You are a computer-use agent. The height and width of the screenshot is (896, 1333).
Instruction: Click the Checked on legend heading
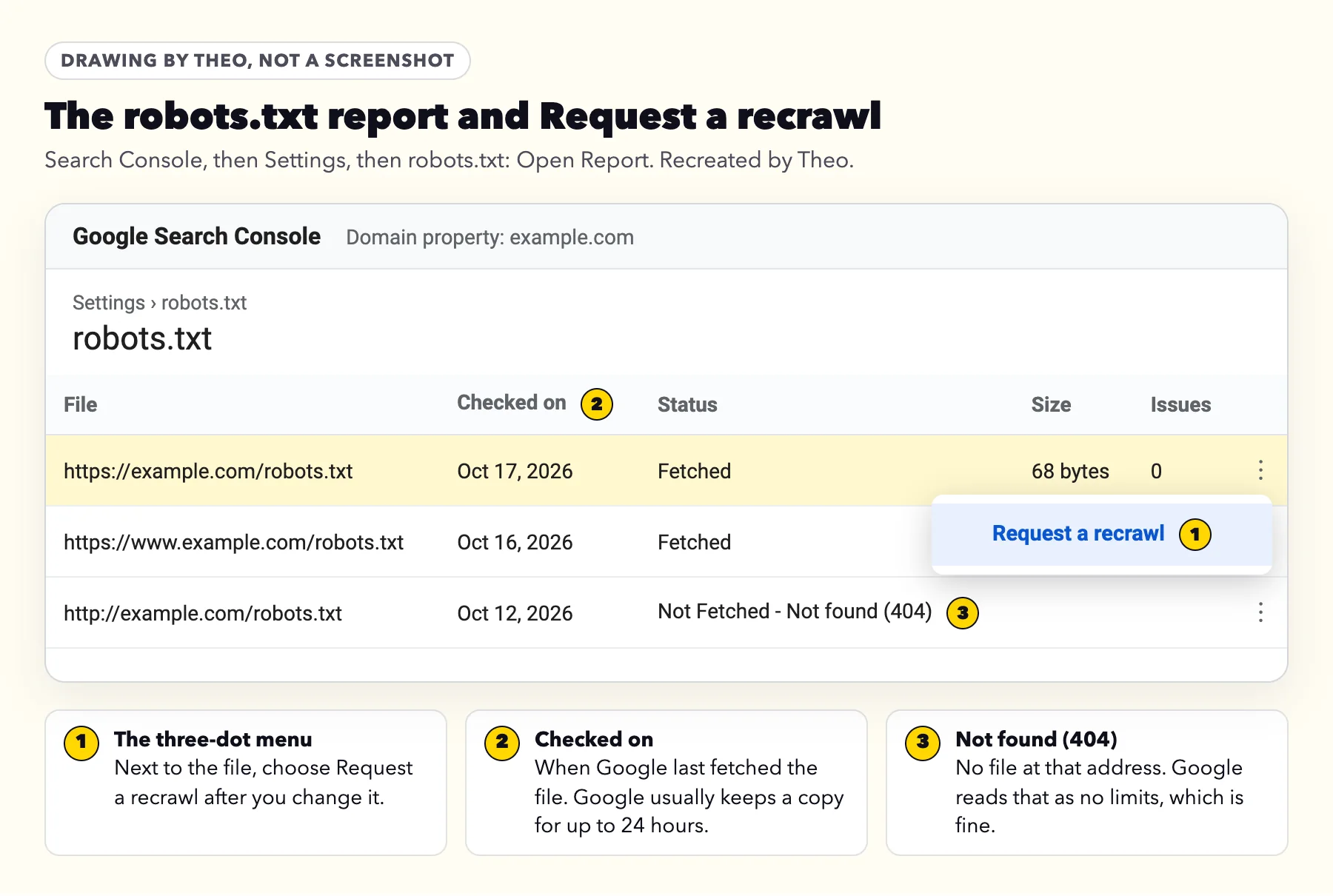(594, 739)
